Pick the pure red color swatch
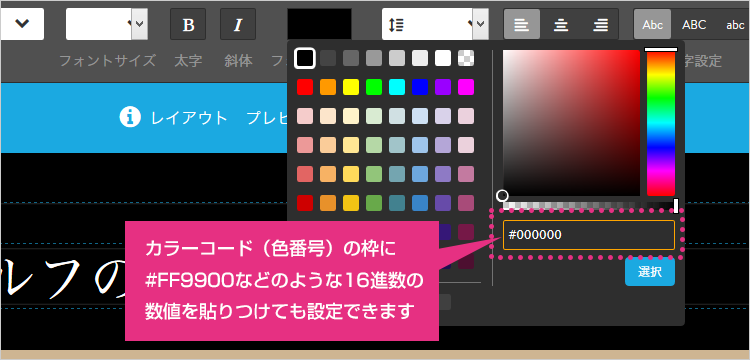This screenshot has width=750, height=360. 305,87
